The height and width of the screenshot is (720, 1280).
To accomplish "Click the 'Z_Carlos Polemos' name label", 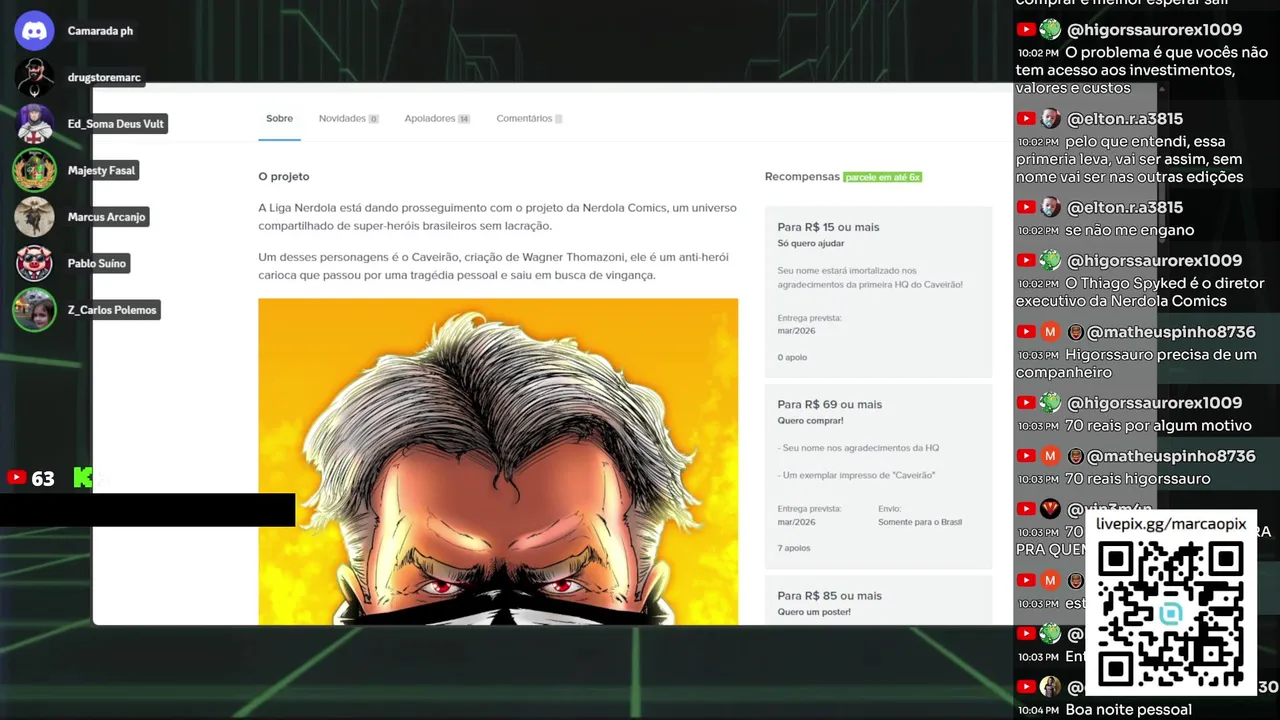I will [112, 310].
